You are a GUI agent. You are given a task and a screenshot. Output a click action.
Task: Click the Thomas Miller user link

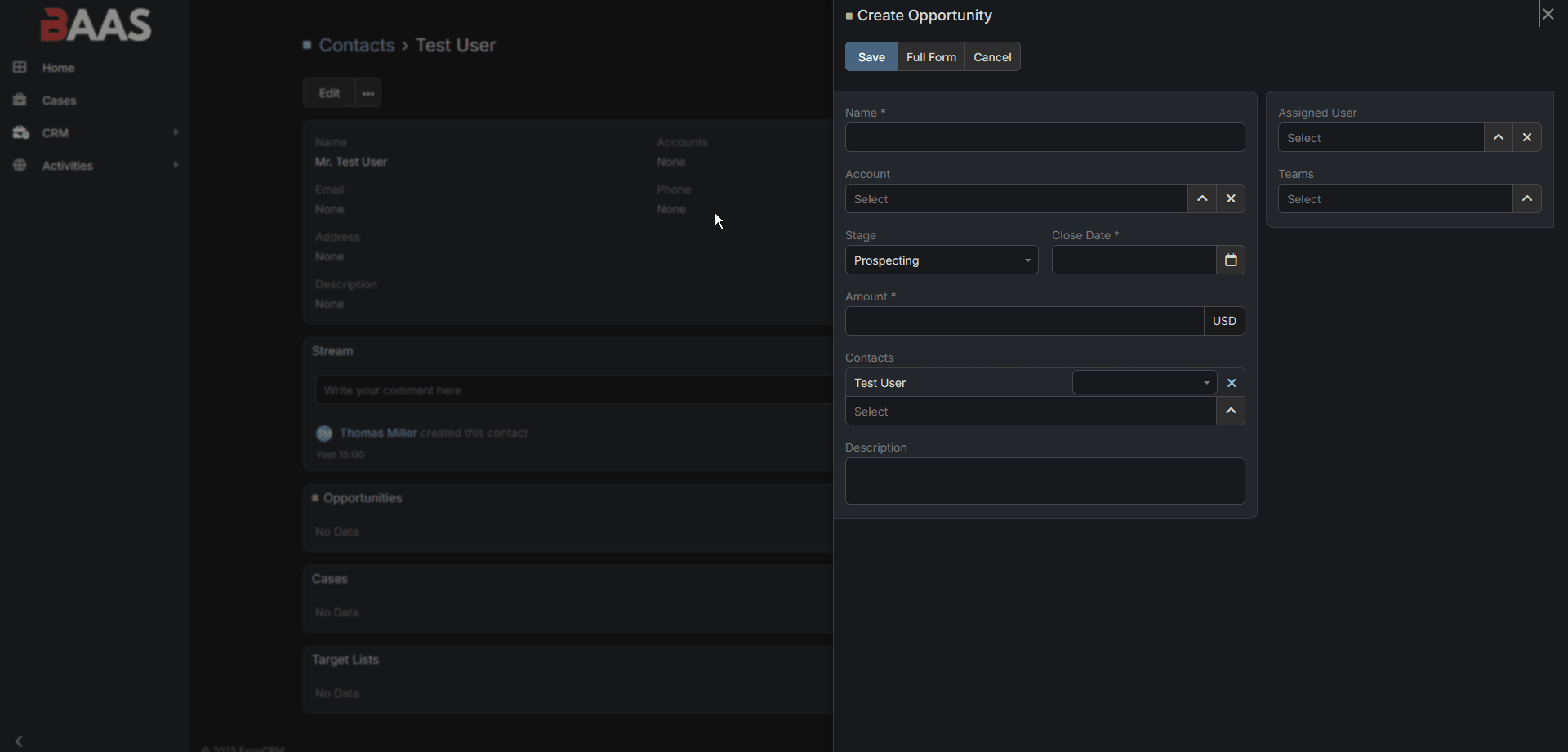click(x=378, y=433)
